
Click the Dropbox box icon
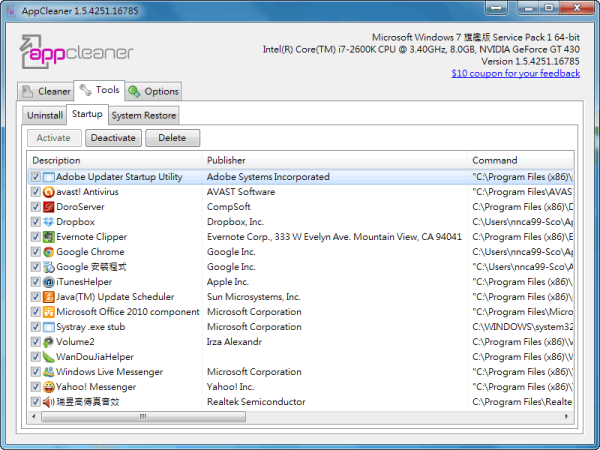coord(49,222)
